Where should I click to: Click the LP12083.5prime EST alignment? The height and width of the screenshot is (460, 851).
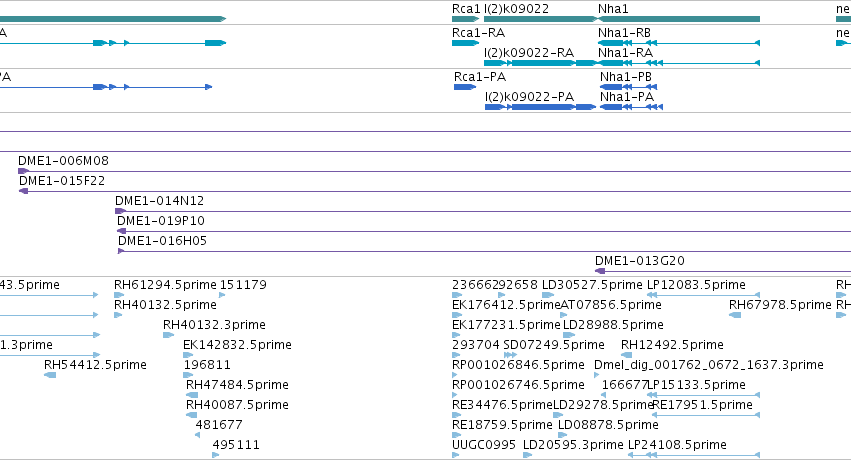coord(703,295)
